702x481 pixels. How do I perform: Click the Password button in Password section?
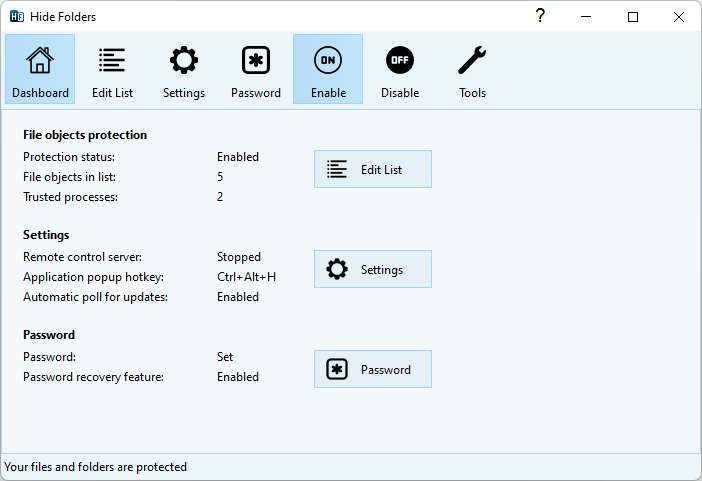click(373, 369)
